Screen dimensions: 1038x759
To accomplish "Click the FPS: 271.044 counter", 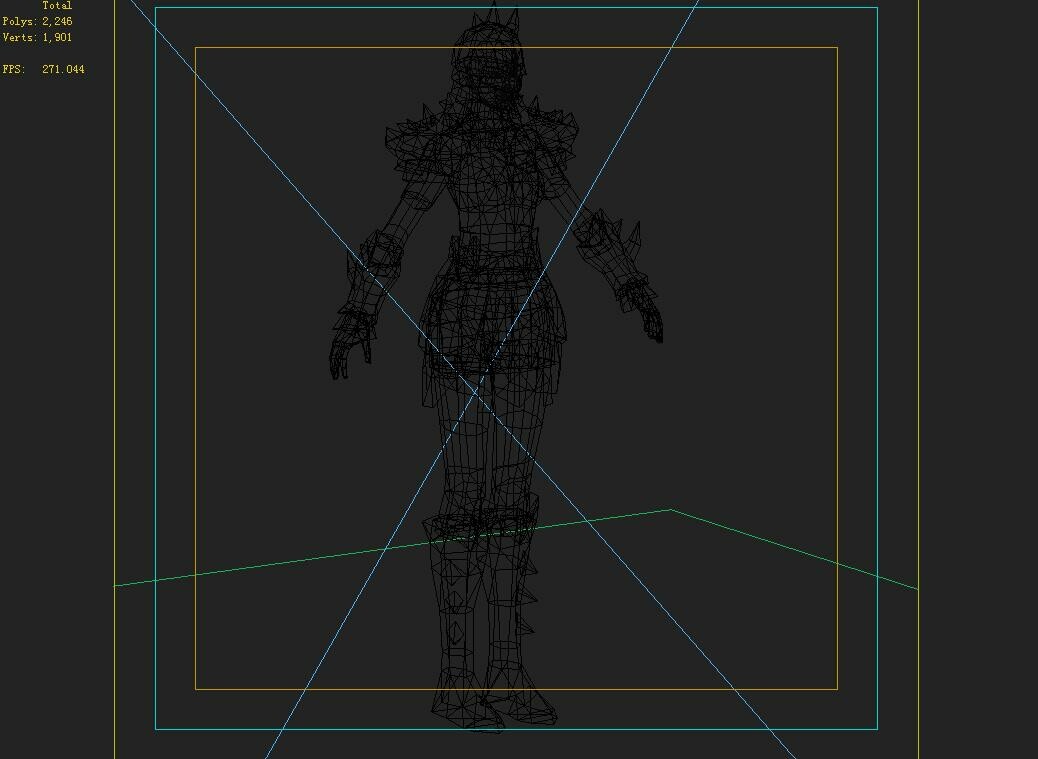I will [44, 69].
